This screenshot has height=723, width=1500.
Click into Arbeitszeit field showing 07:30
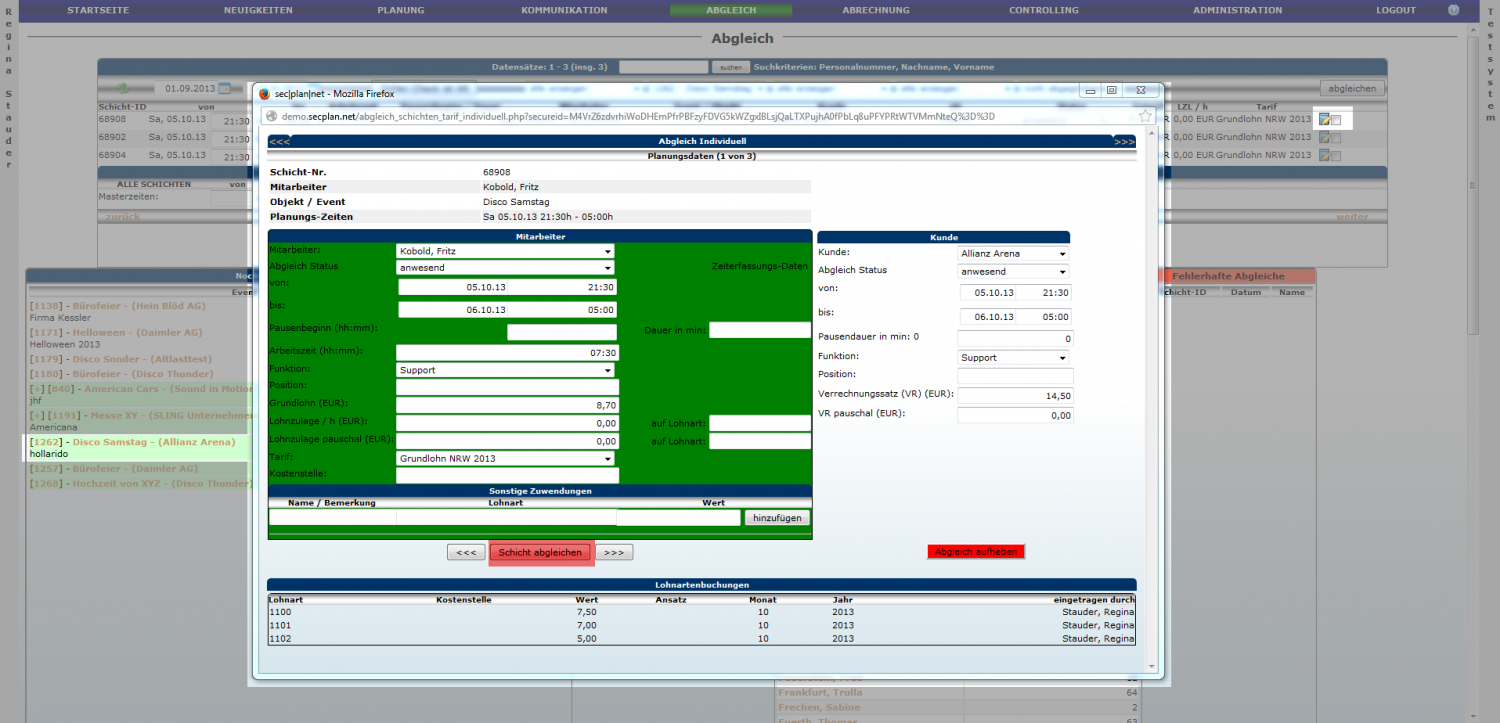click(x=507, y=352)
